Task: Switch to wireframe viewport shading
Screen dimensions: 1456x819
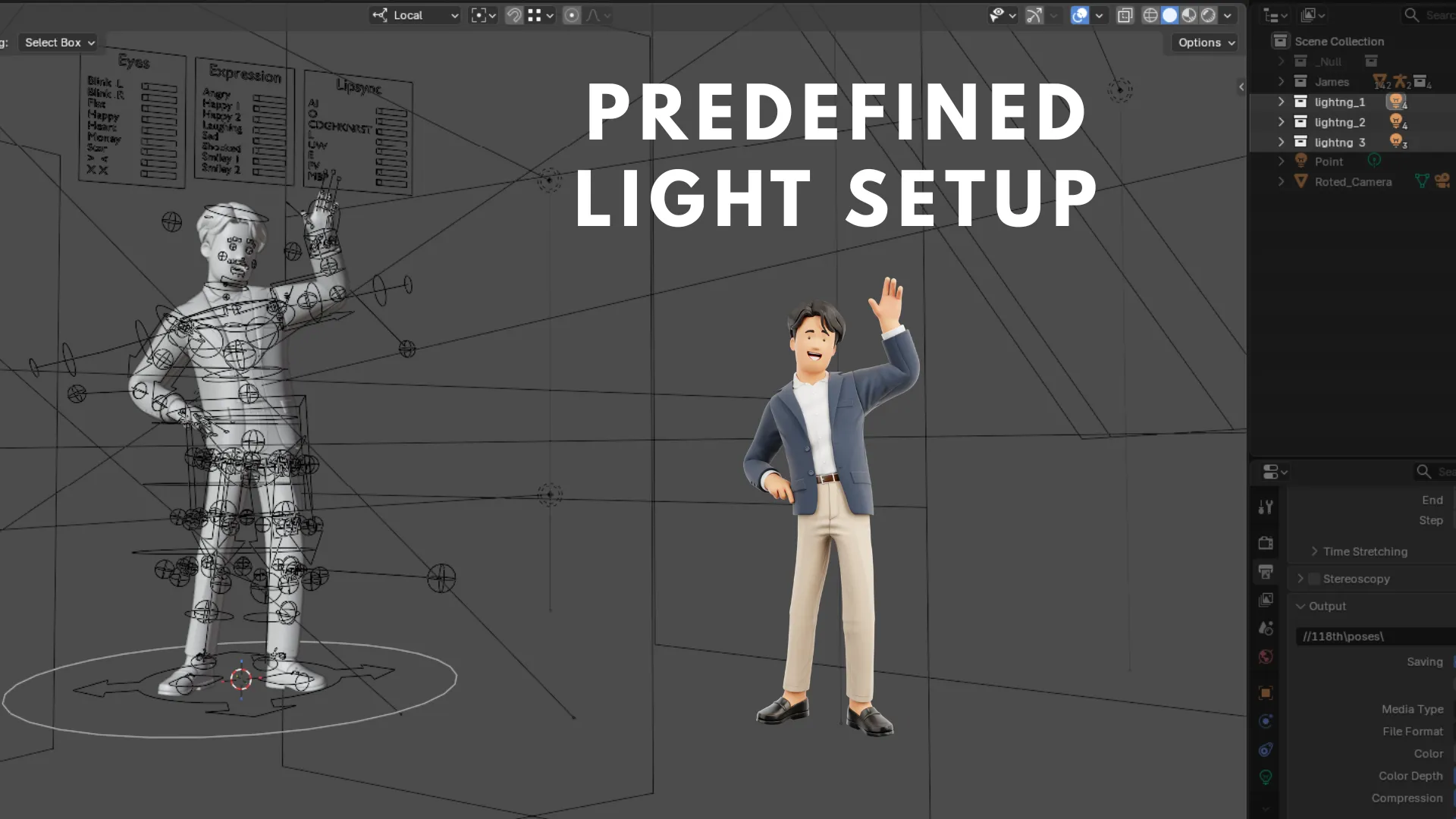Action: pyautogui.click(x=1150, y=15)
